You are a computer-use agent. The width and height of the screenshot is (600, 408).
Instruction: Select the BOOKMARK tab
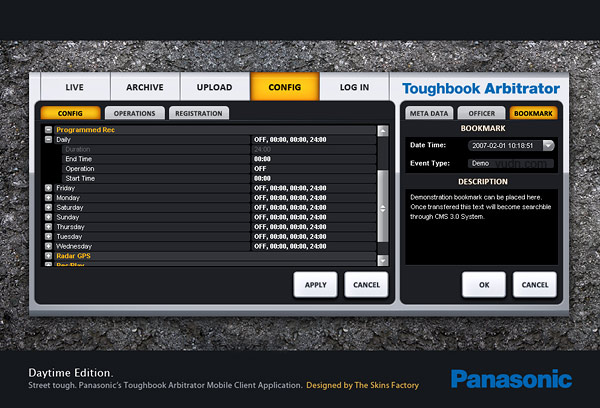(x=533, y=113)
